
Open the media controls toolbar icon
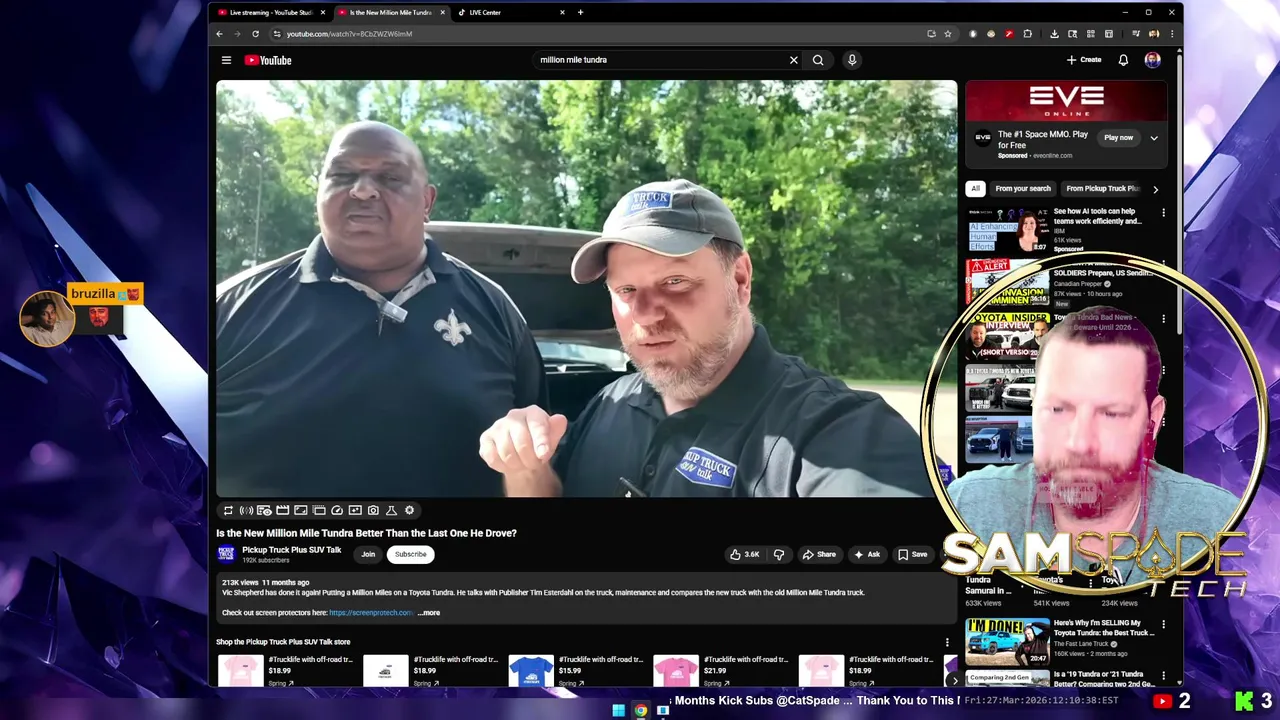[x=1136, y=34]
